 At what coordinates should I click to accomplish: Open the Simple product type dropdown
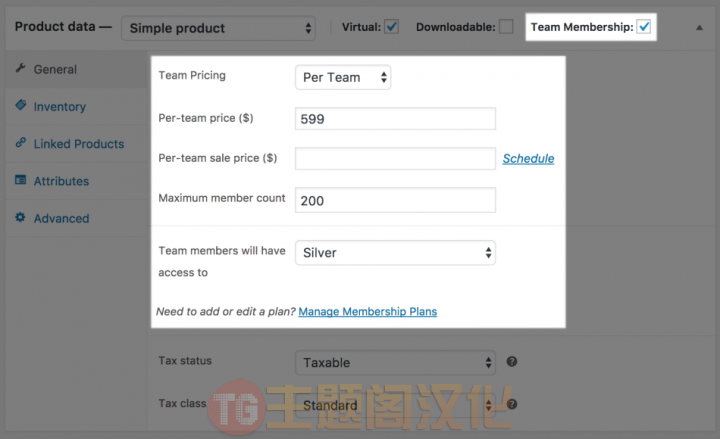[x=218, y=28]
